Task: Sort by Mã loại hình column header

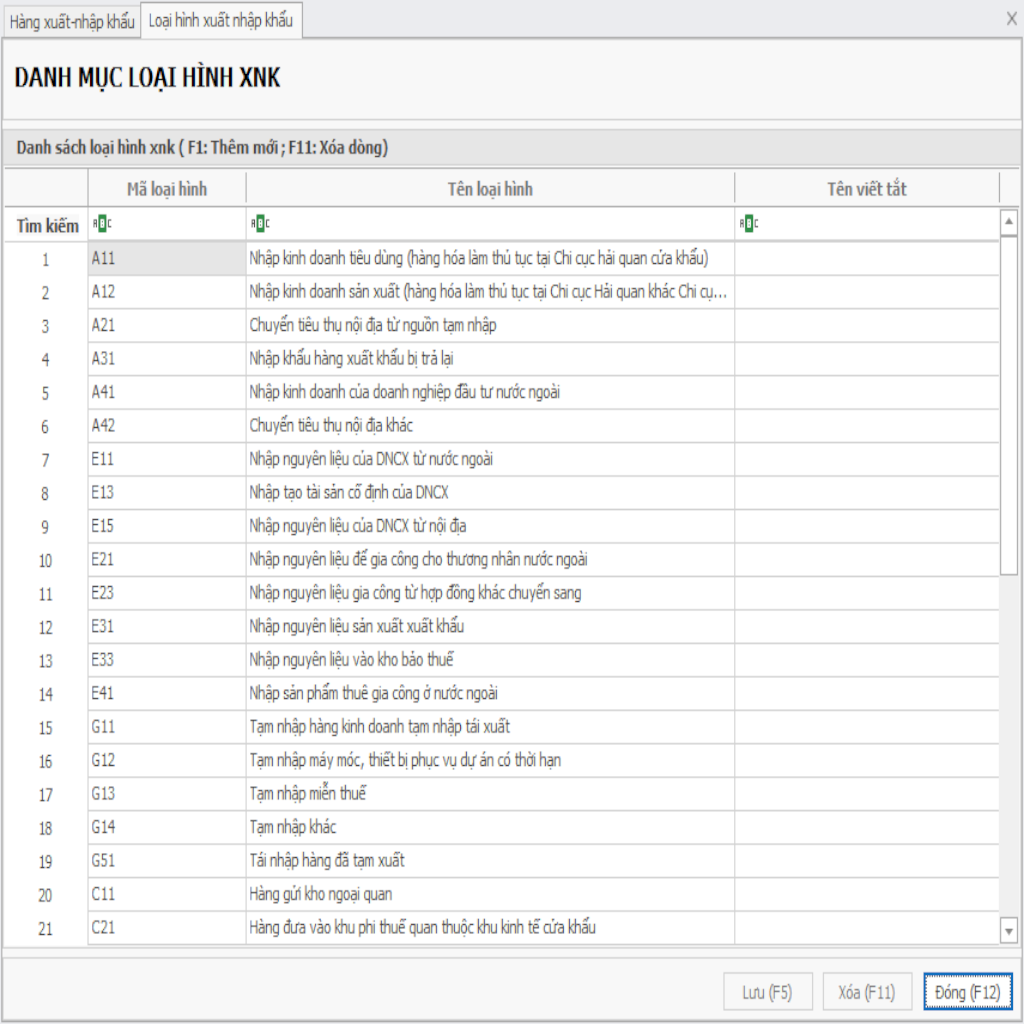Action: (x=167, y=189)
